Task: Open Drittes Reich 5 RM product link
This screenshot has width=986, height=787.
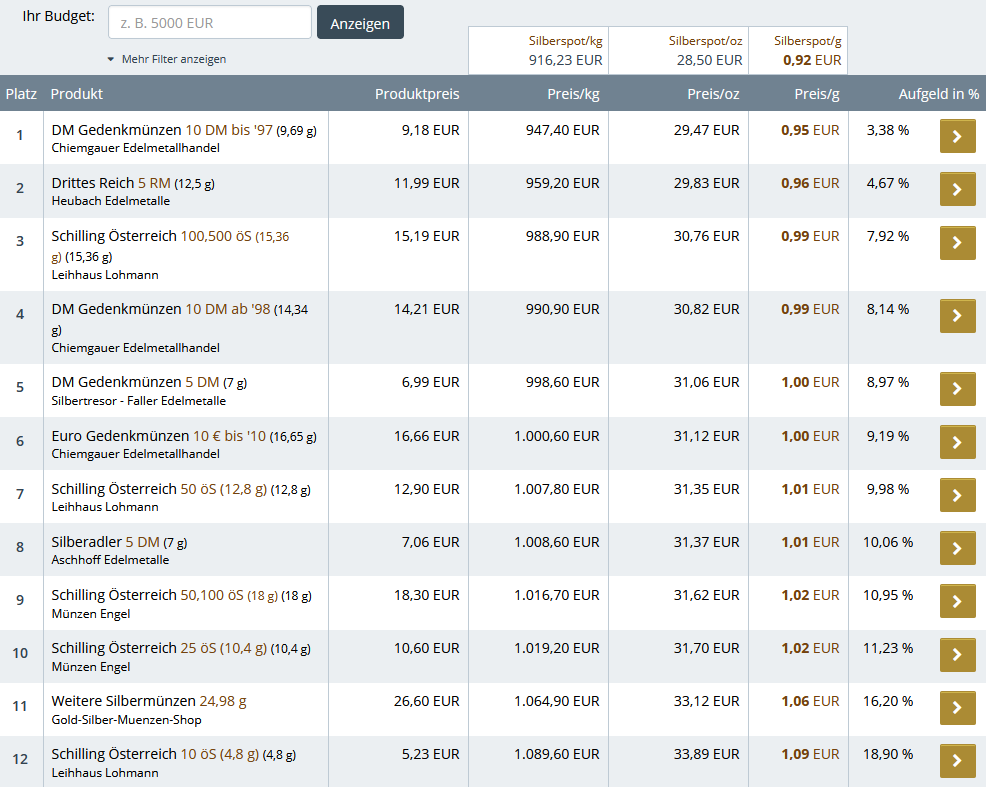Action: 133,183
